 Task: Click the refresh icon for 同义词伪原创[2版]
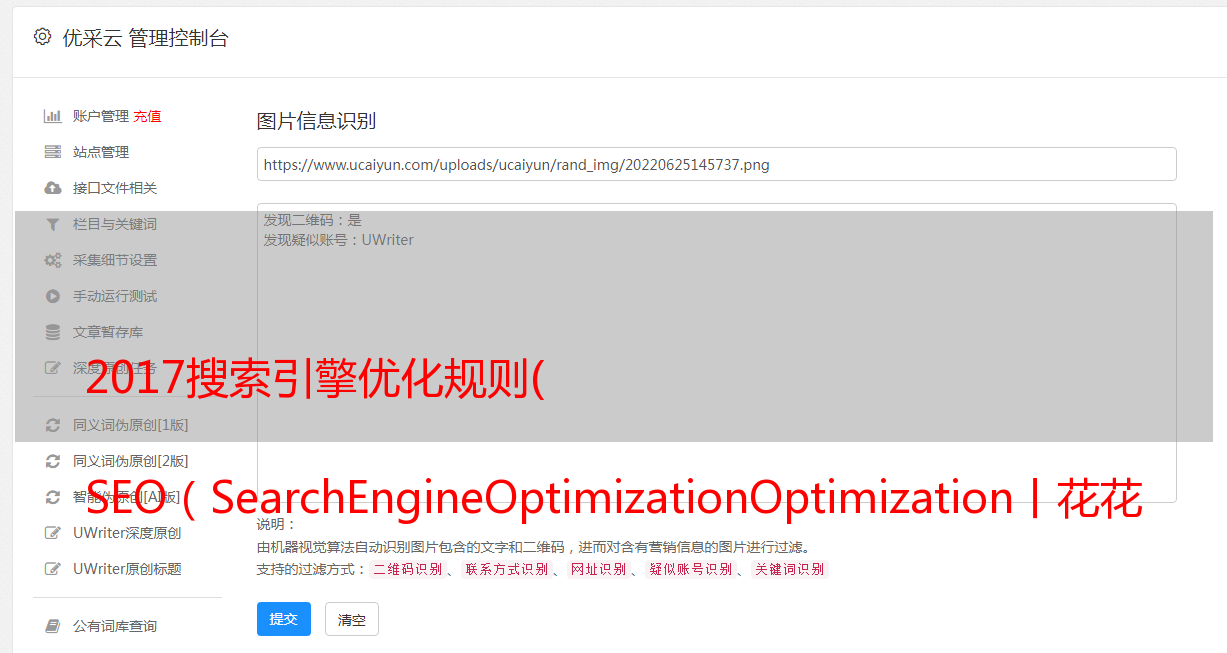click(52, 461)
